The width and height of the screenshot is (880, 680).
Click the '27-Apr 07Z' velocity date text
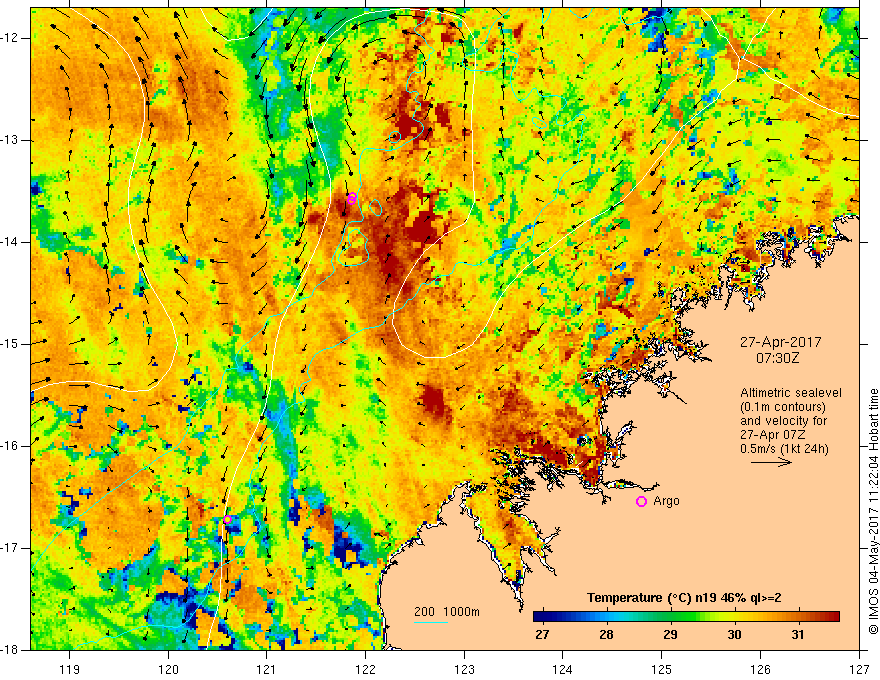coord(774,435)
